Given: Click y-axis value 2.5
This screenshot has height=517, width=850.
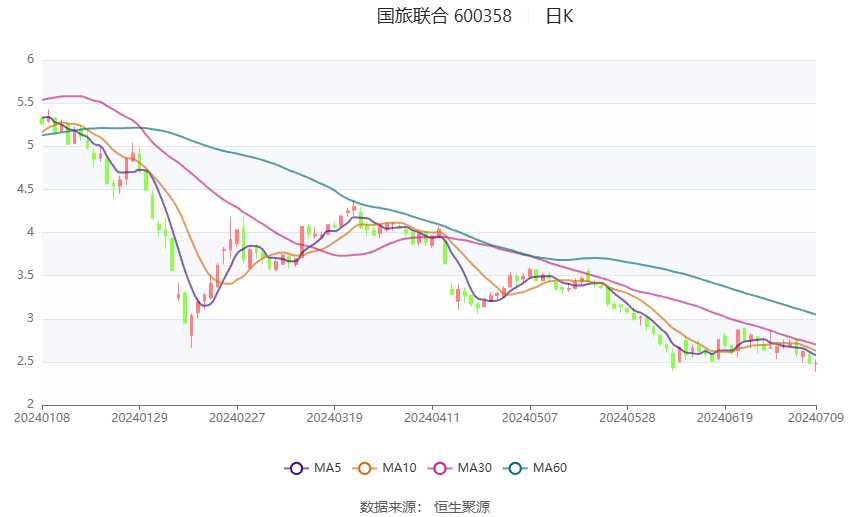Looking at the screenshot, I should point(25,361).
